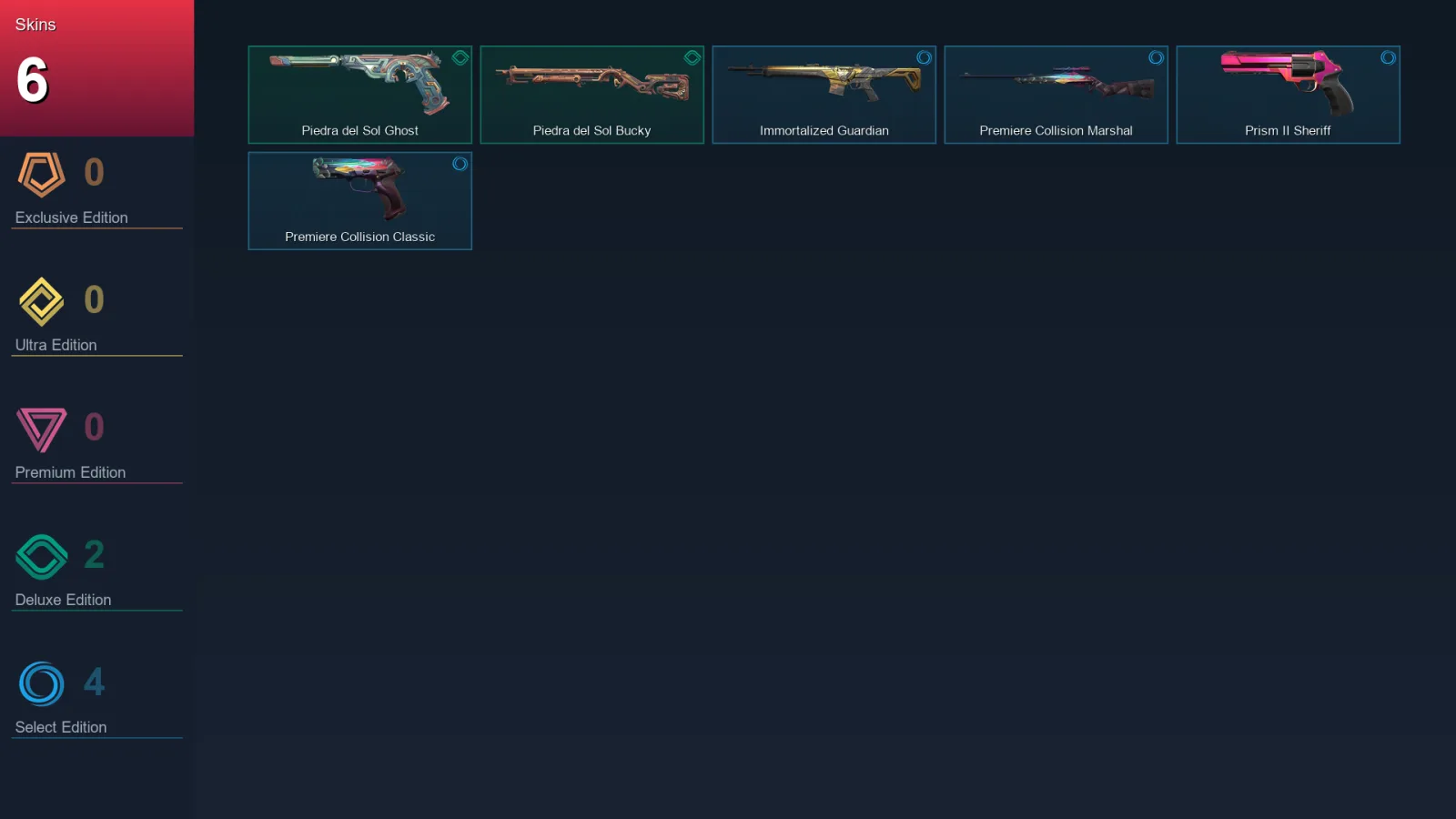Click the 'Premium Edition' label
The height and width of the screenshot is (819, 1456).
point(71,472)
